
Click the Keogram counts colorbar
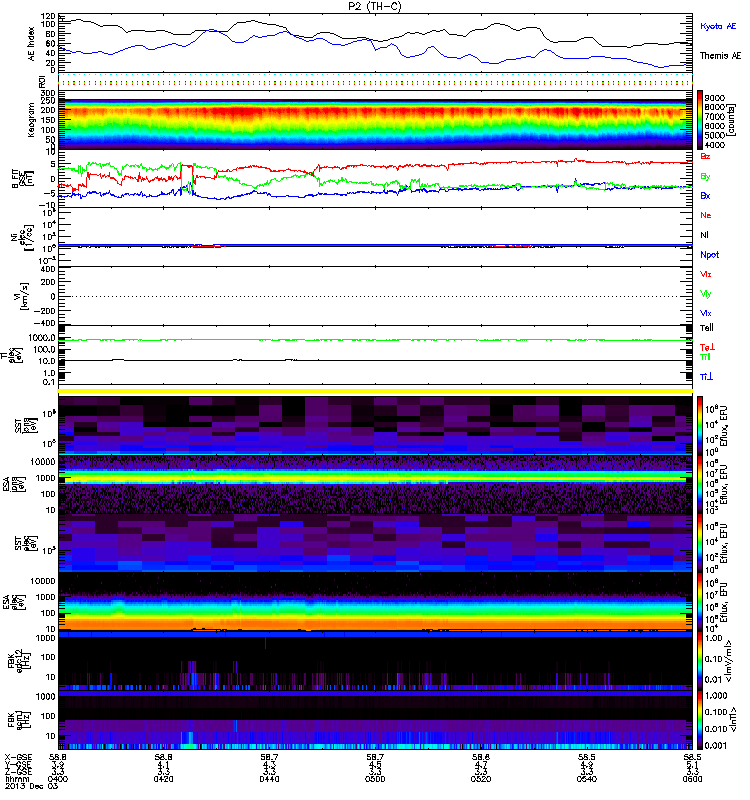point(700,120)
